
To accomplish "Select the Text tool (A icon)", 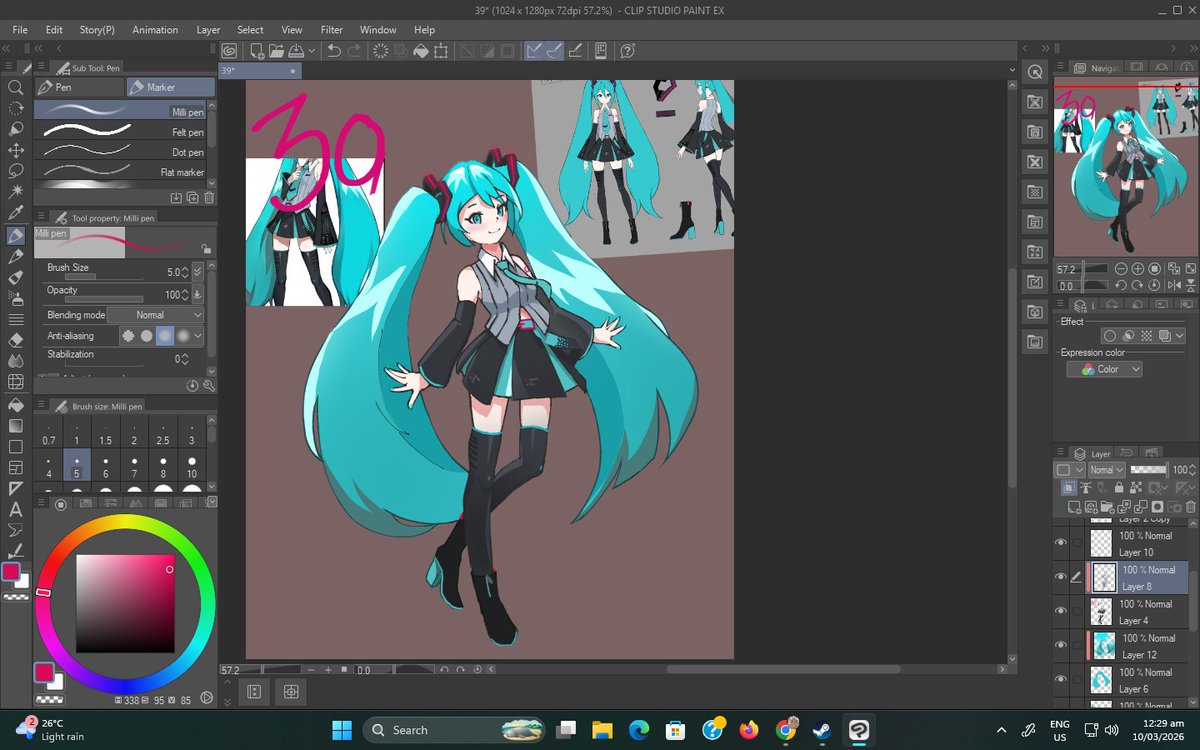I will click(16, 510).
